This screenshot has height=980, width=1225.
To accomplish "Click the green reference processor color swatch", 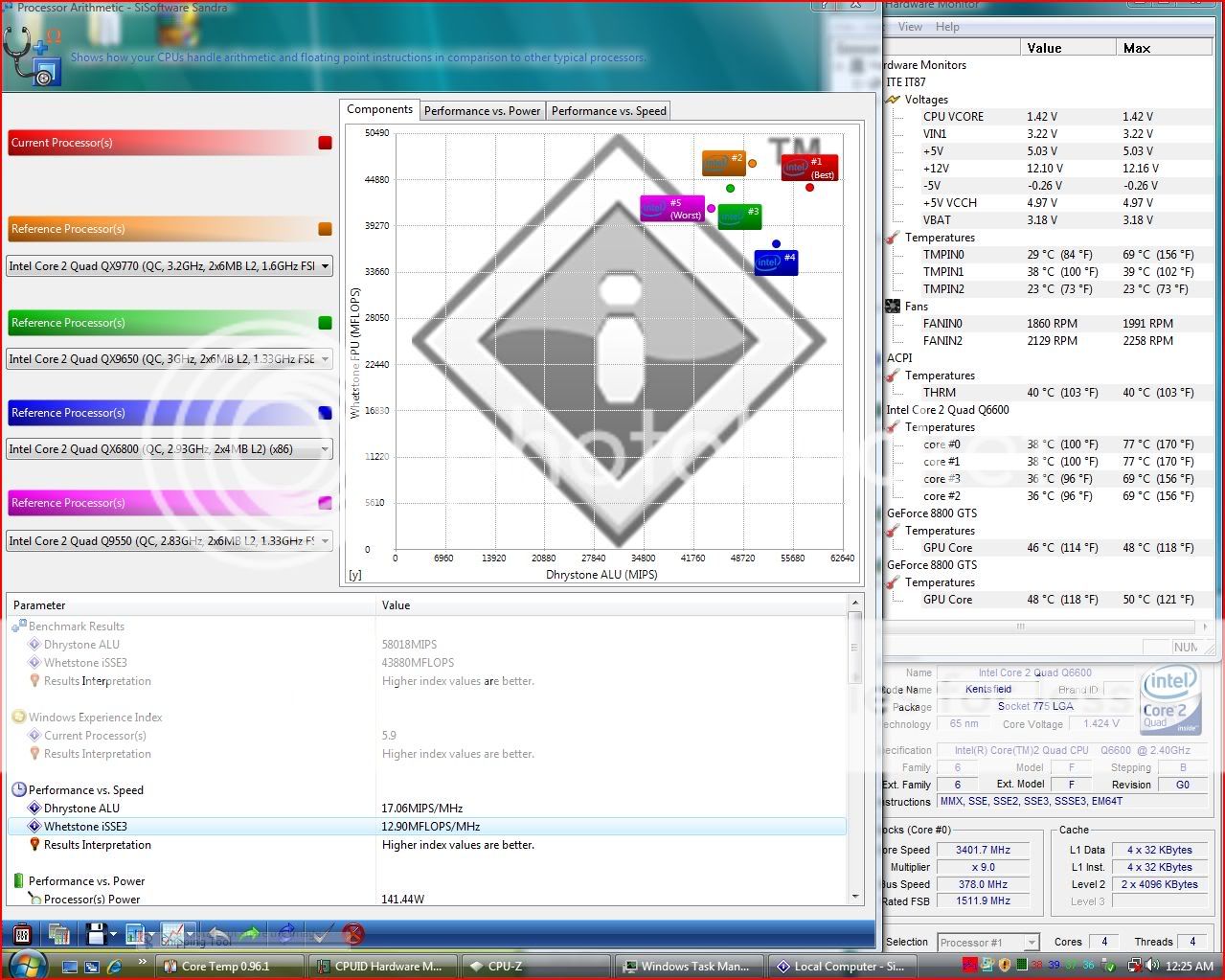I will [325, 323].
